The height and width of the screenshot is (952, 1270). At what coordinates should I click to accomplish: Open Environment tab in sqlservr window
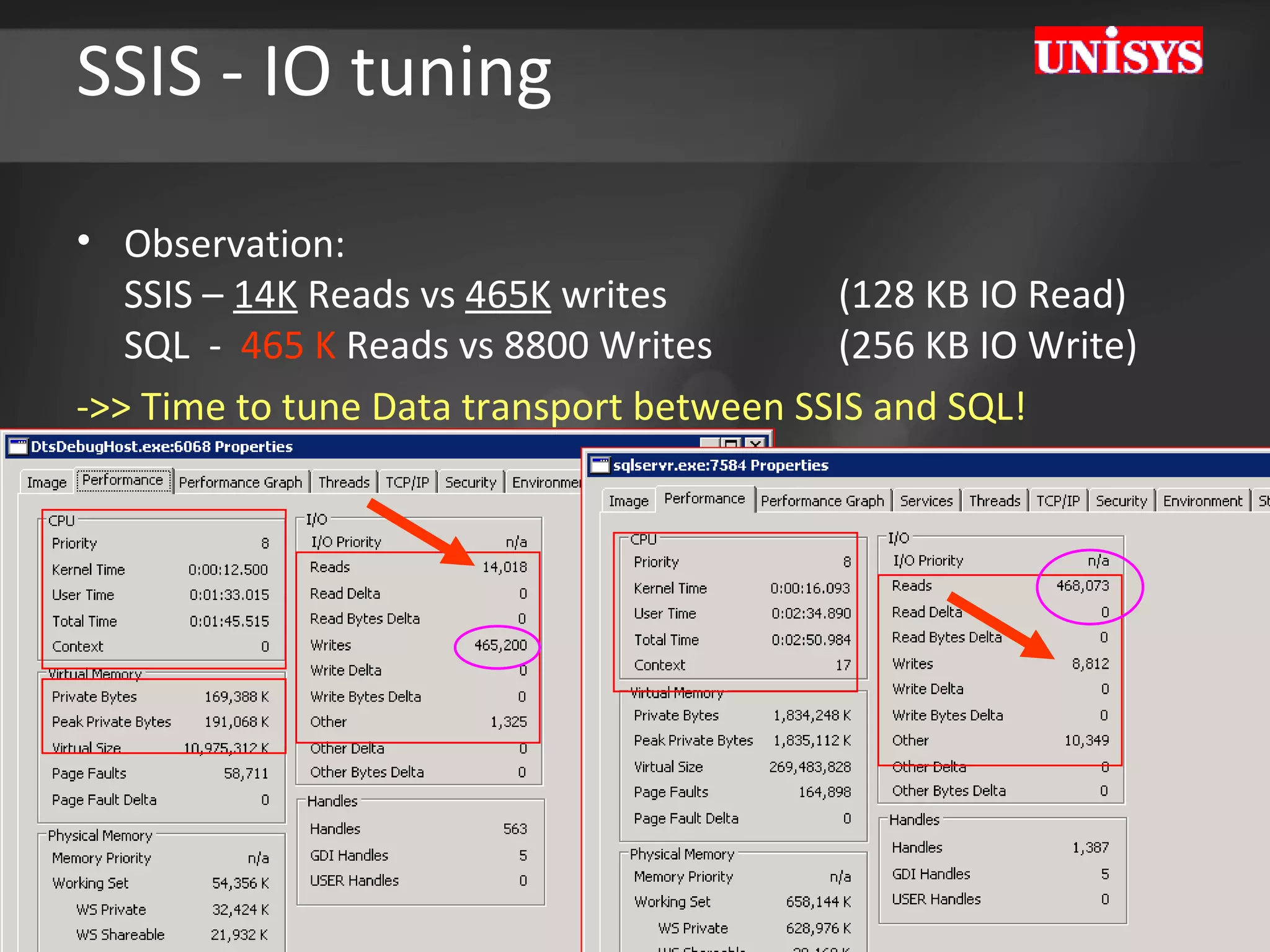point(1202,501)
